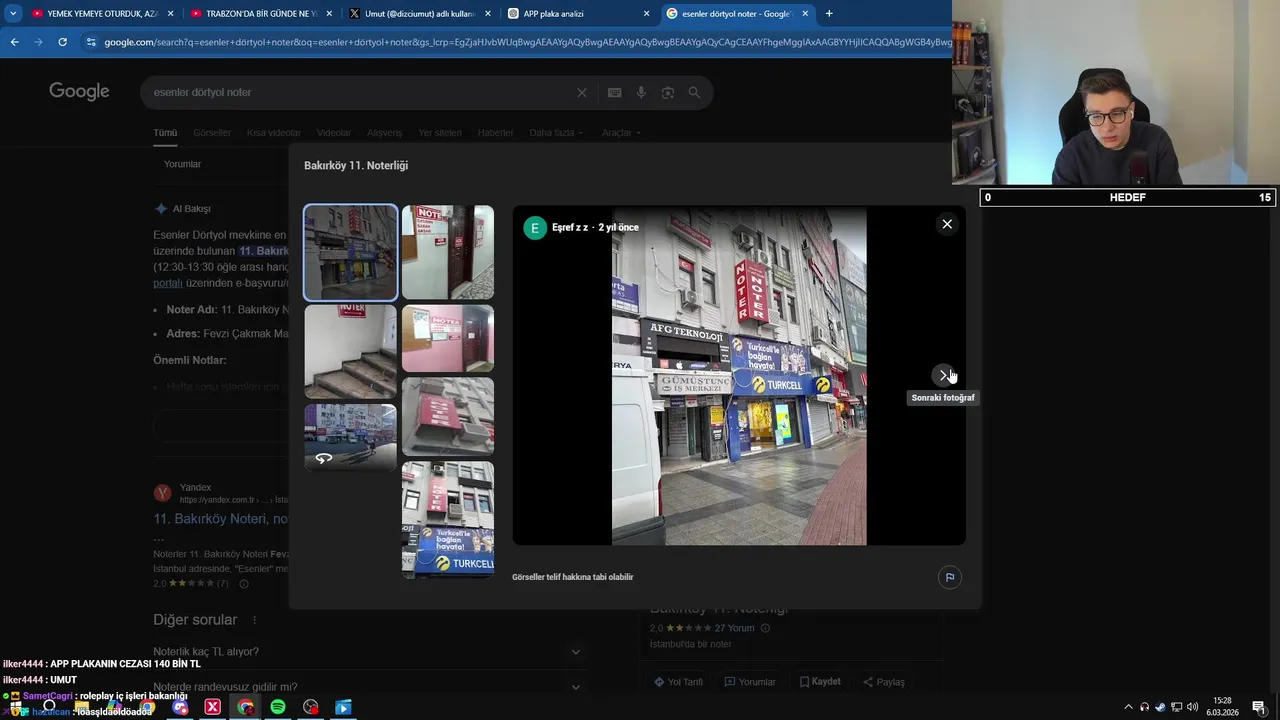1280x720 pixels.
Task: Show hidden system tray icons
Action: [1129, 707]
